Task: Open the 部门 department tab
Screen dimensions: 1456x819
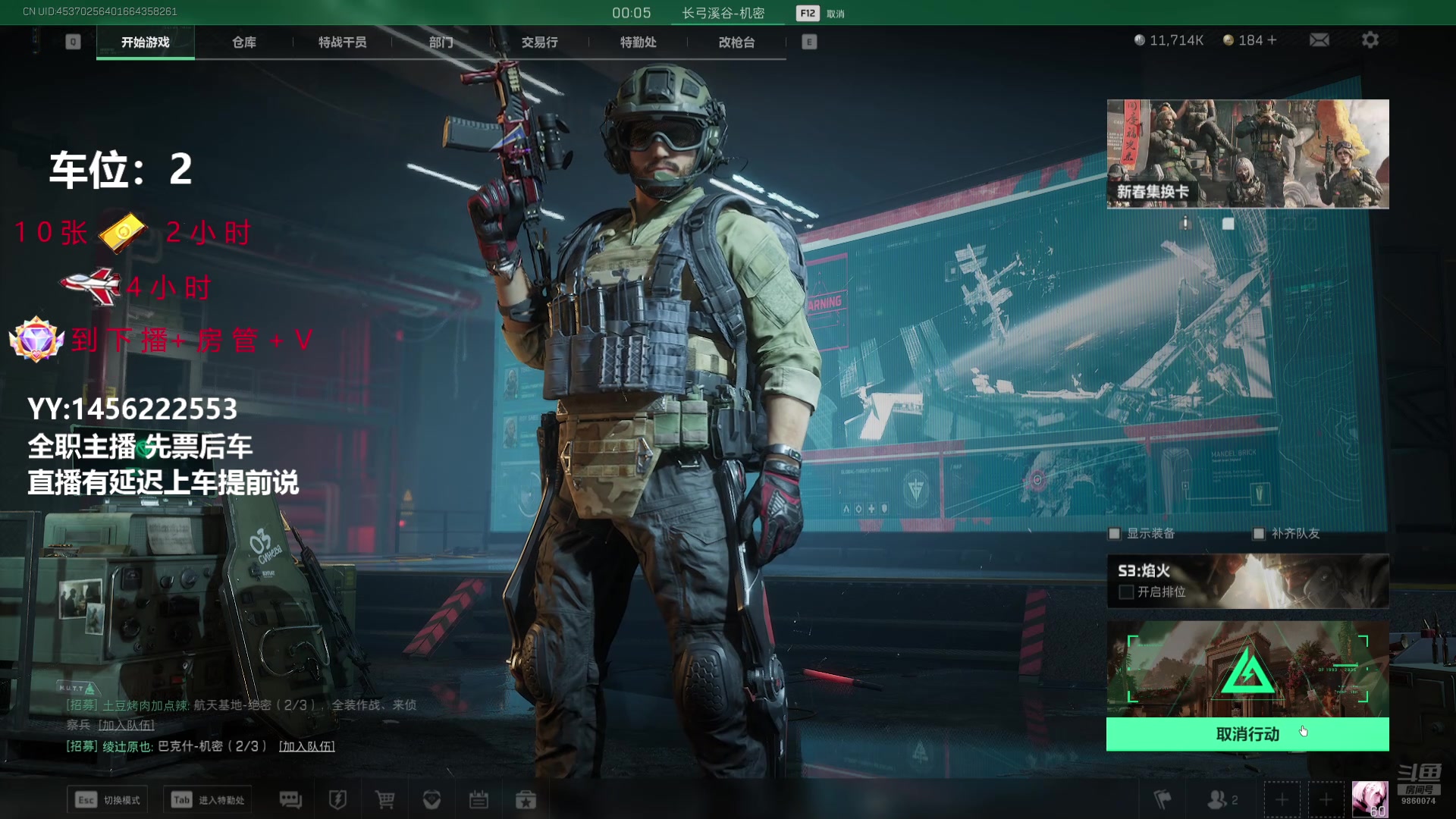Action: pos(441,42)
